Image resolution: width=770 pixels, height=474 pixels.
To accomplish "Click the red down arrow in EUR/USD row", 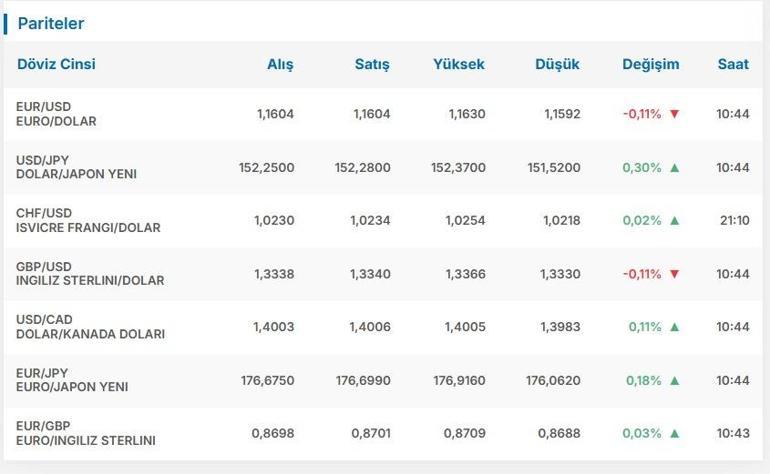I will coord(674,114).
